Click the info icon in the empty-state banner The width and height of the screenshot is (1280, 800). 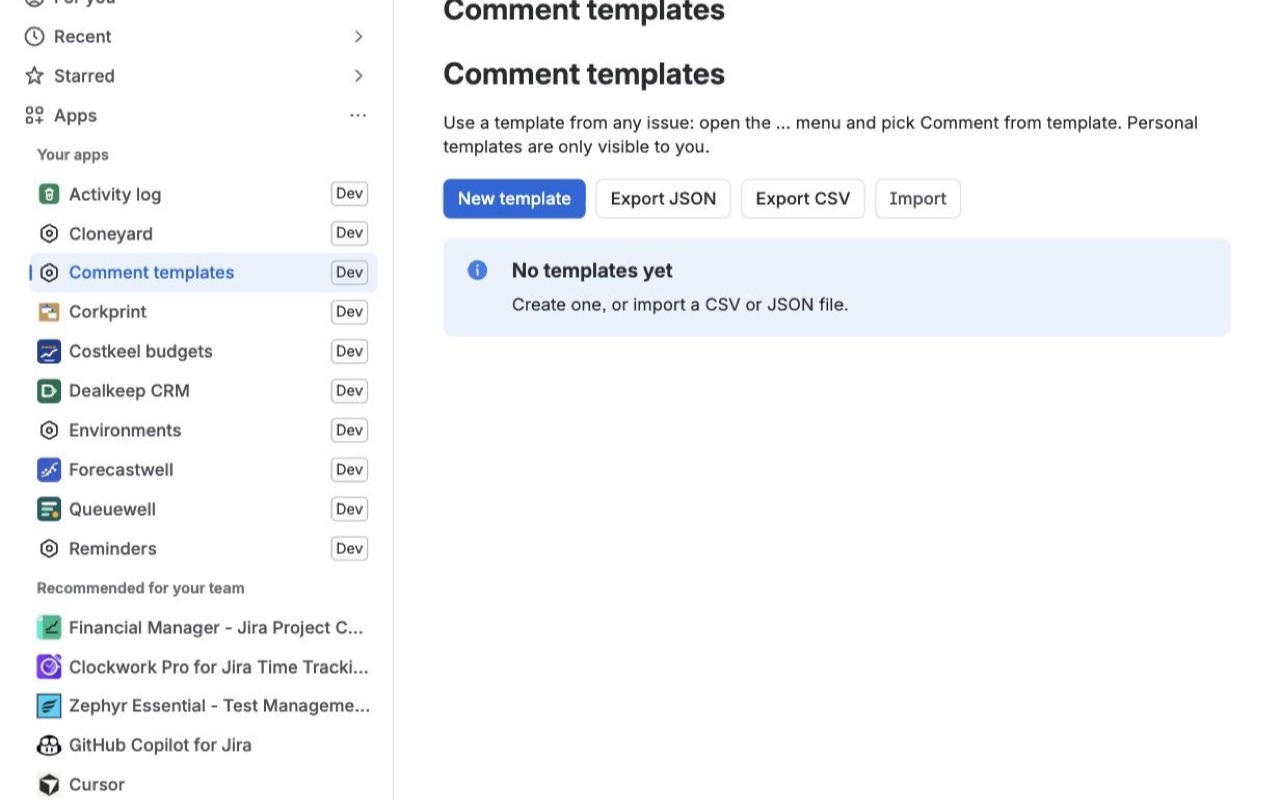pos(478,270)
